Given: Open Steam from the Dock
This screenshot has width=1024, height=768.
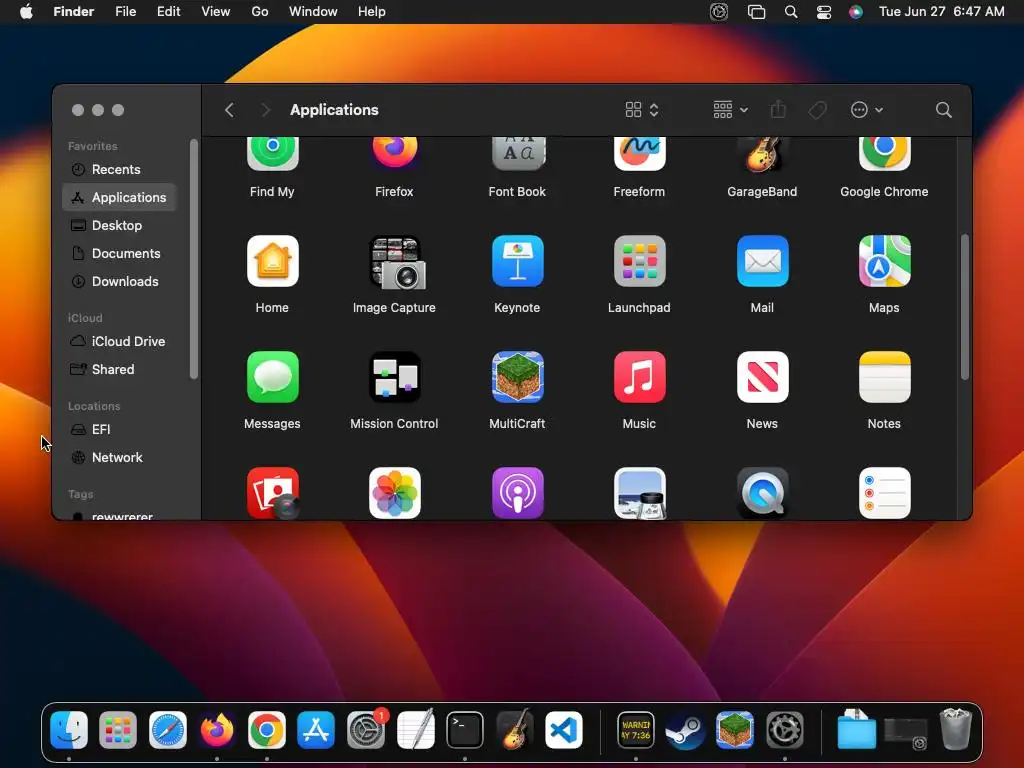Looking at the screenshot, I should pos(685,730).
